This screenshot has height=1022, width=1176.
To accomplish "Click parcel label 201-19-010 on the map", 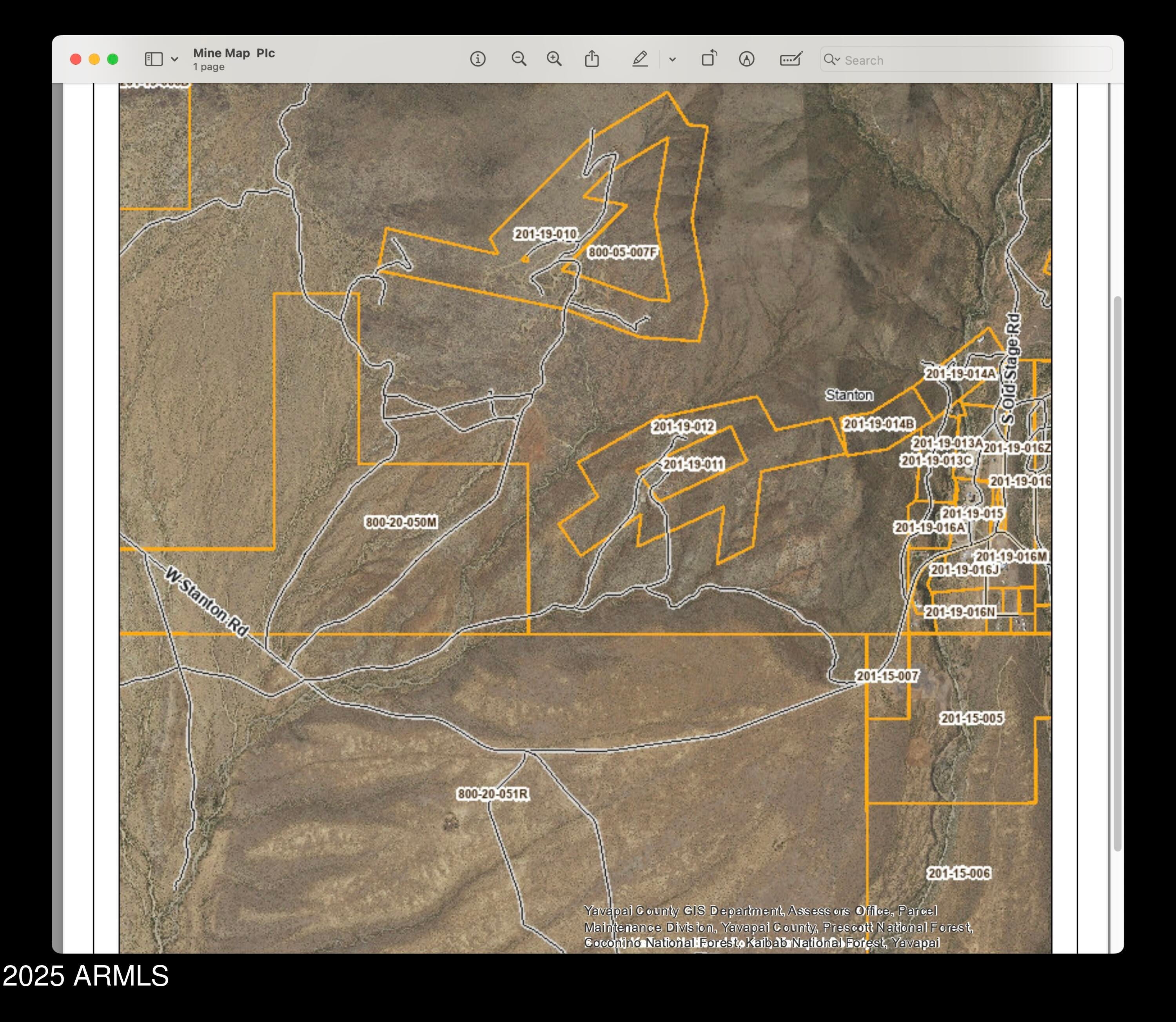I will (x=547, y=234).
